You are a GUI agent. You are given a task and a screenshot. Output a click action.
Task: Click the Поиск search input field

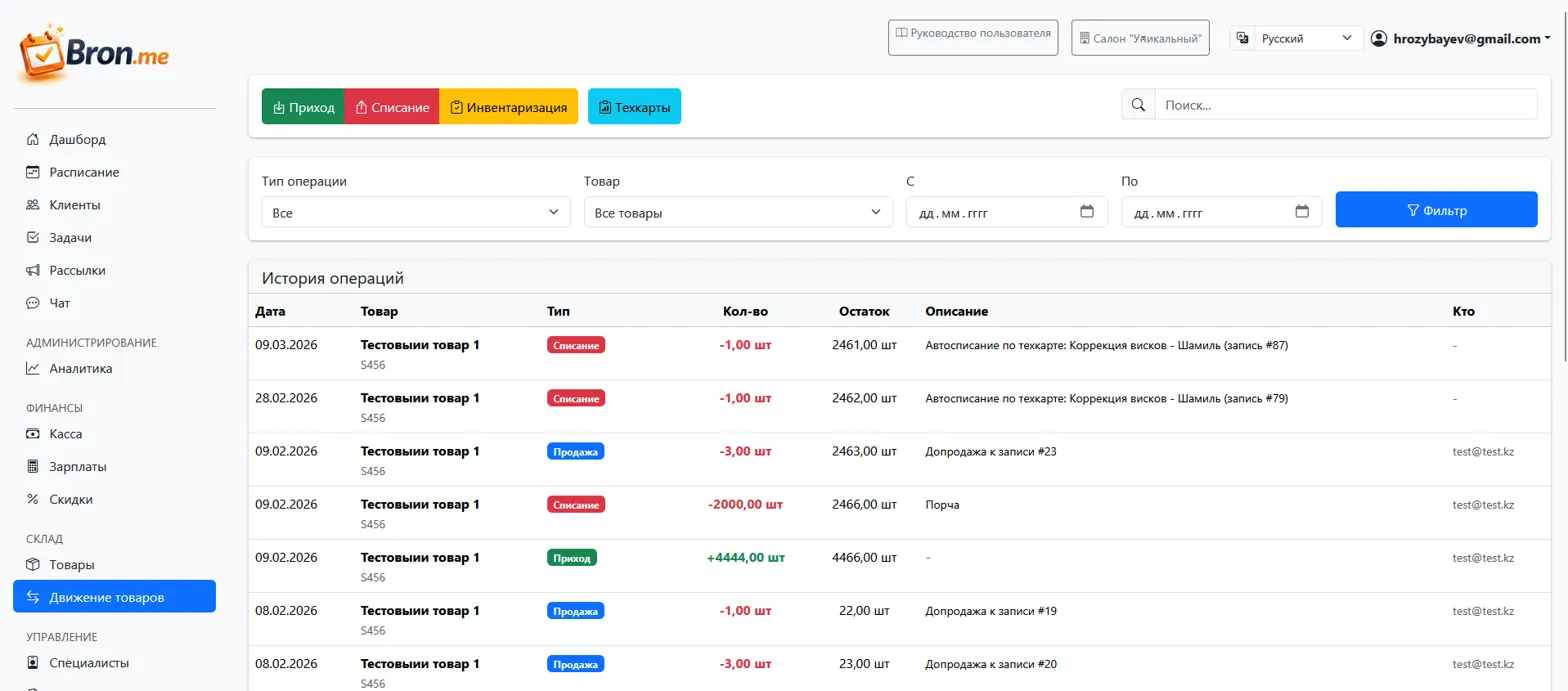[x=1345, y=105]
